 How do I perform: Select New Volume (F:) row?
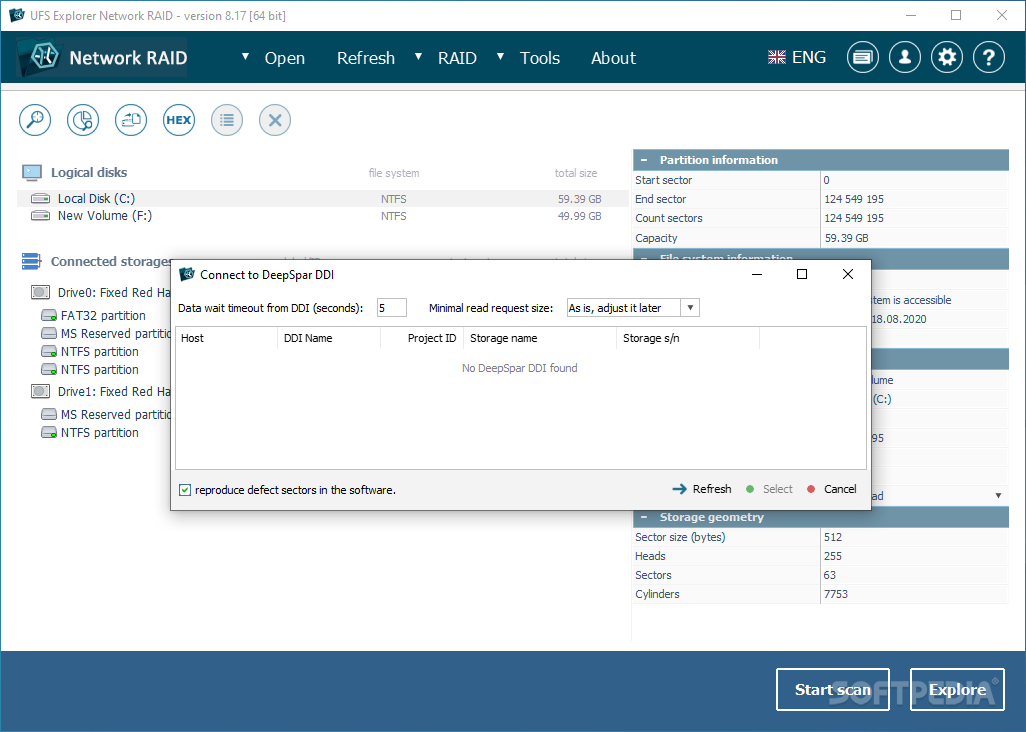click(323, 215)
